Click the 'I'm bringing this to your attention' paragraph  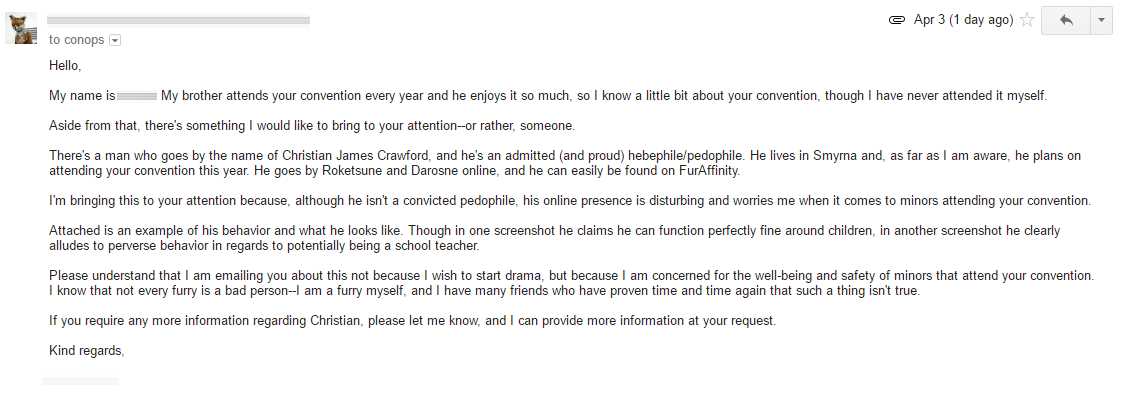point(570,201)
